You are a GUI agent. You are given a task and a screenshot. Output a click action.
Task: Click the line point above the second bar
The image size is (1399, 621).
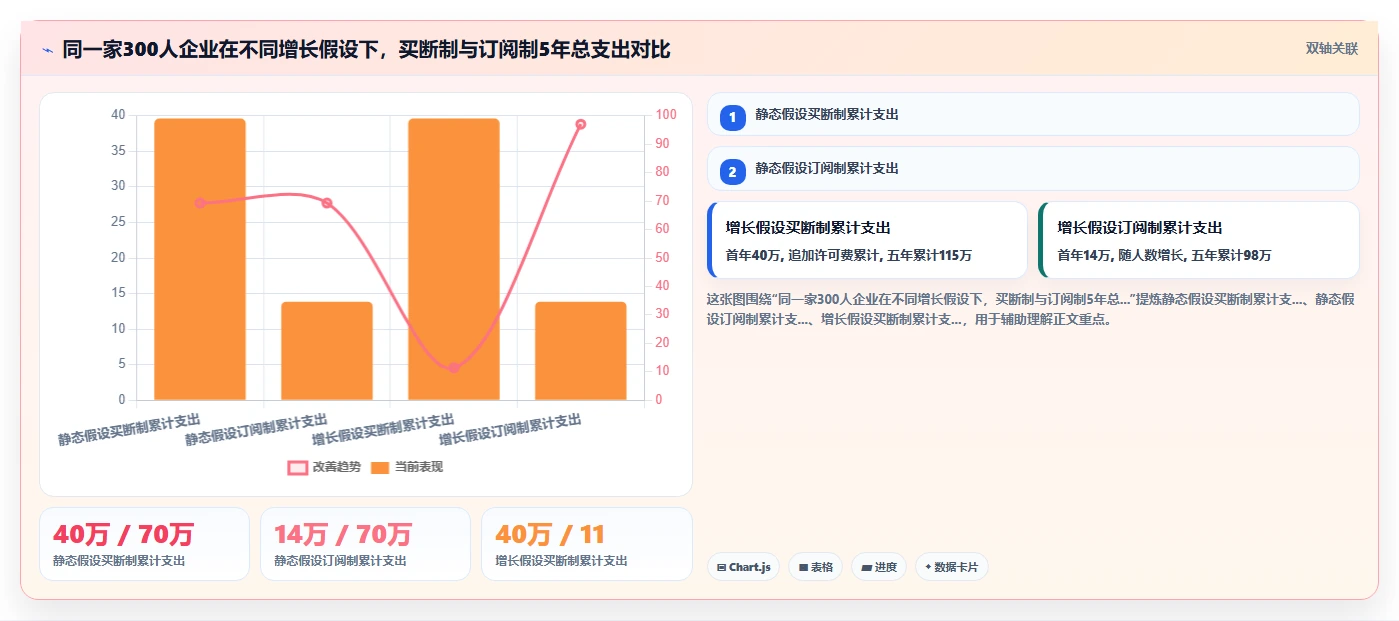coord(327,203)
